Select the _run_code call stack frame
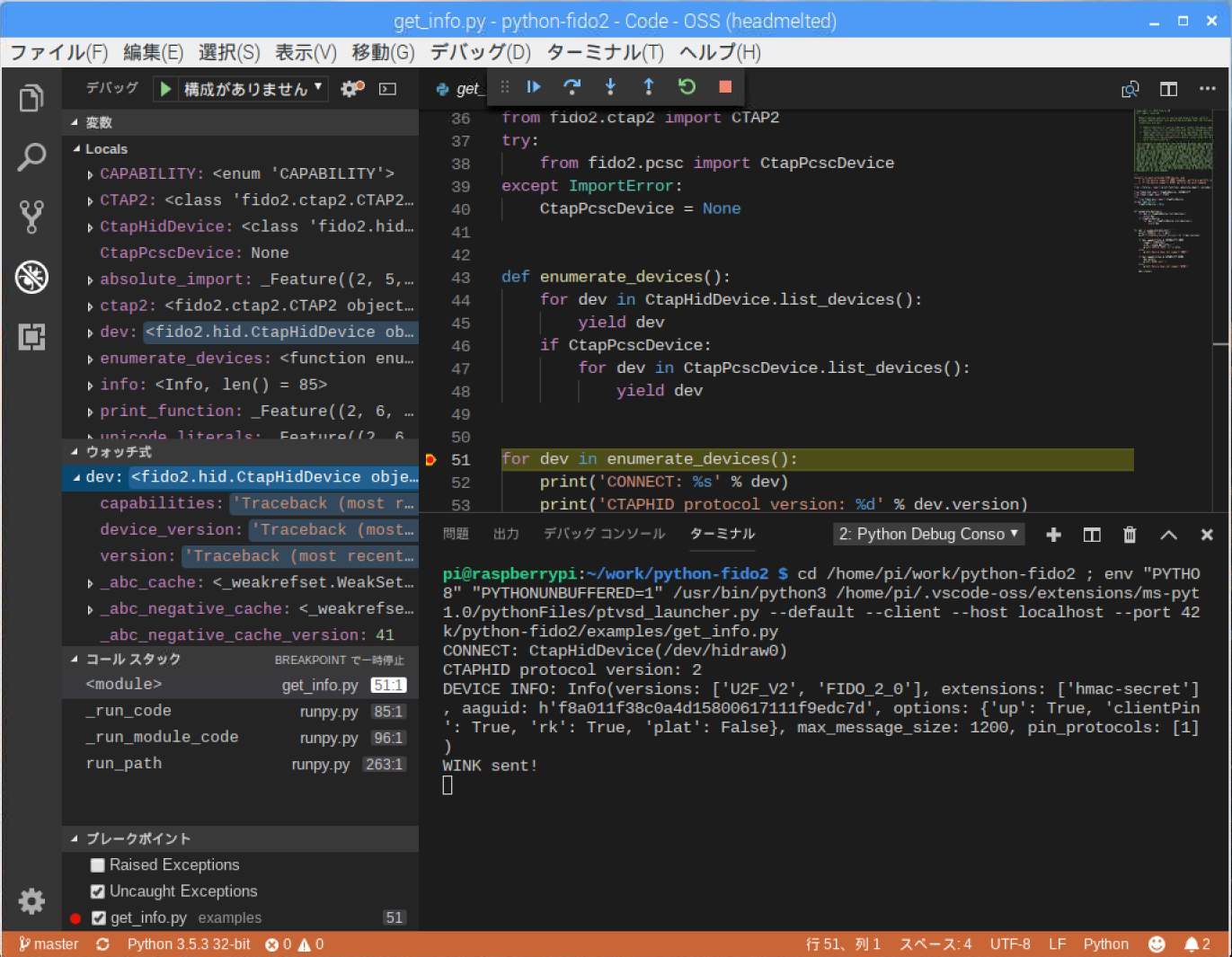Screen dimensions: 1232x957 click(x=129, y=711)
